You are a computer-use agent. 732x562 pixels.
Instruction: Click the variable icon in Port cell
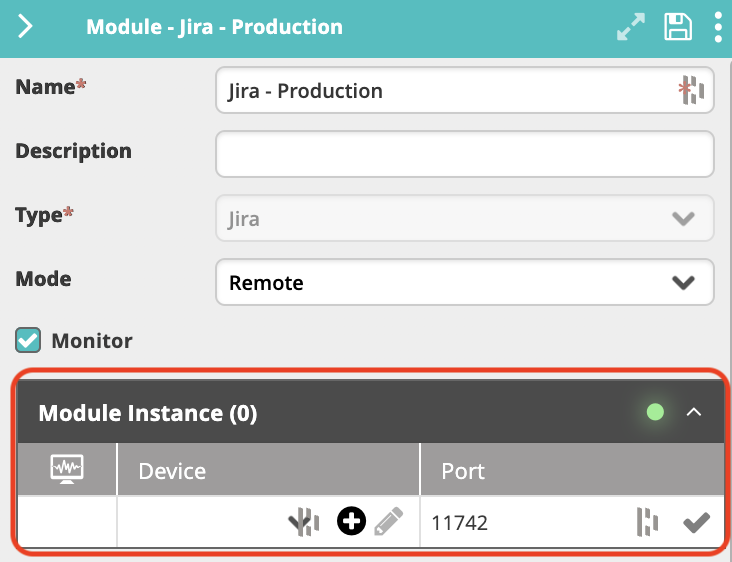pos(648,522)
